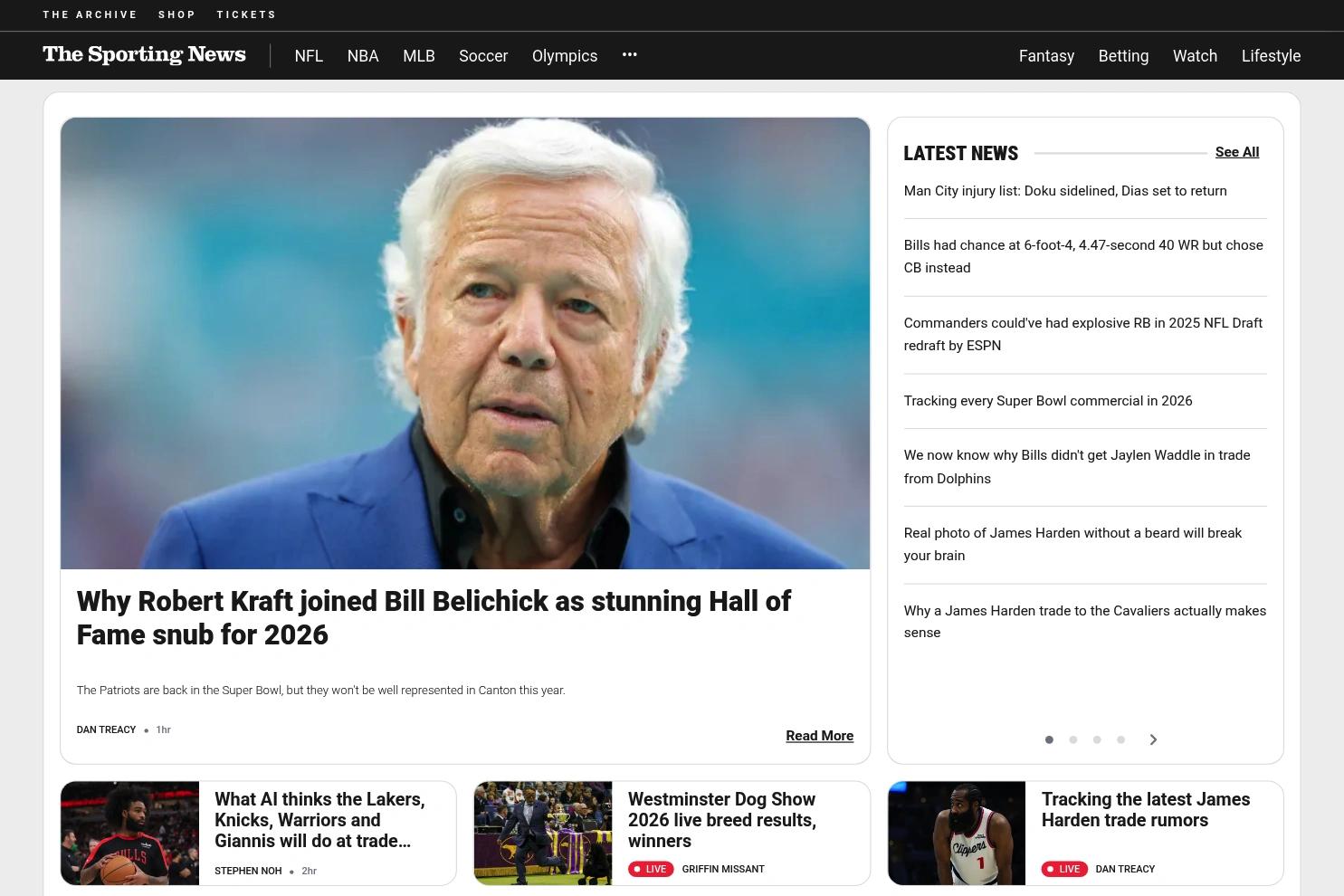The width and height of the screenshot is (1344, 896).
Task: Click the Patriots Super Bowl summary text
Action: tap(321, 691)
